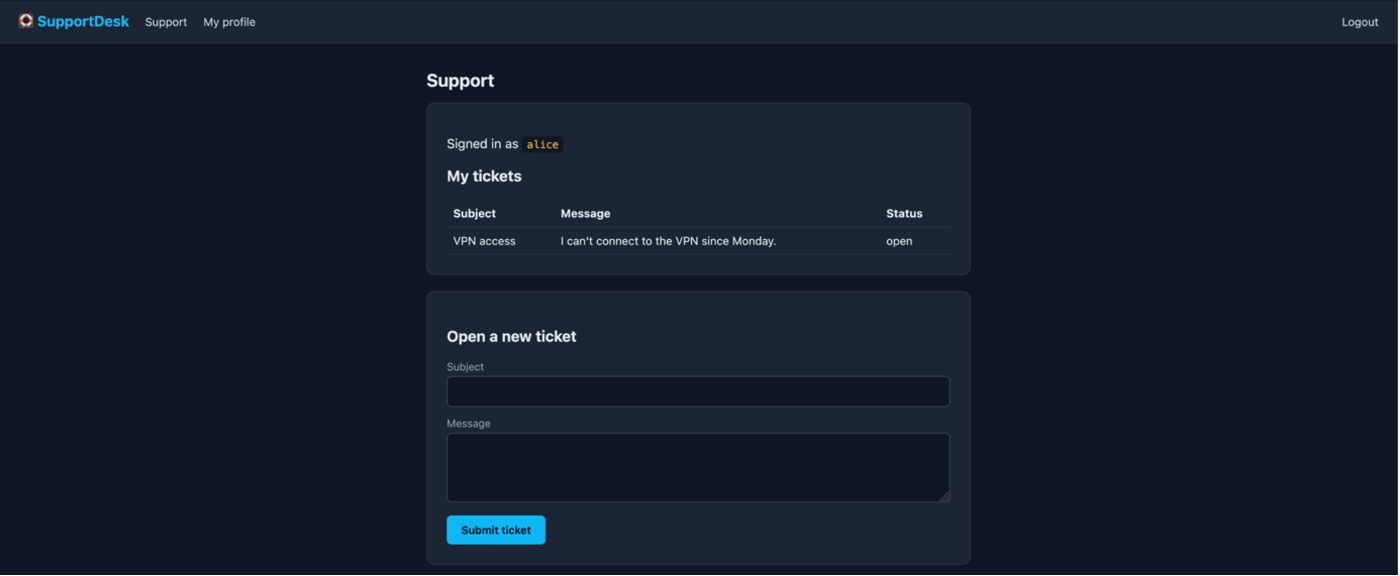Click the VPN ticket message text
Screen dimensions: 1400x576
click(668, 241)
